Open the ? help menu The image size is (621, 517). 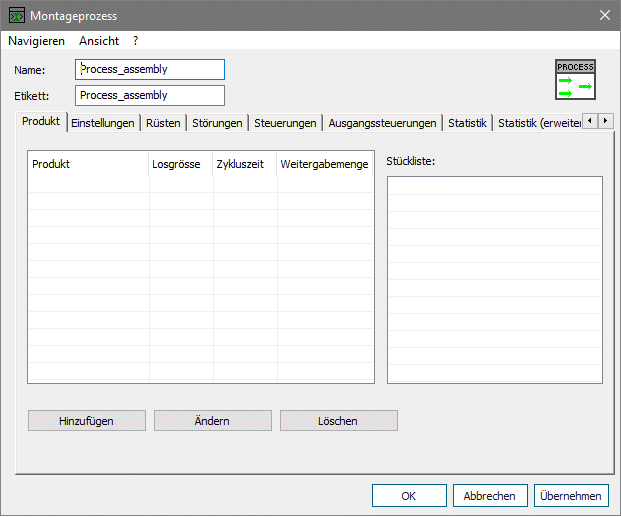tap(135, 41)
